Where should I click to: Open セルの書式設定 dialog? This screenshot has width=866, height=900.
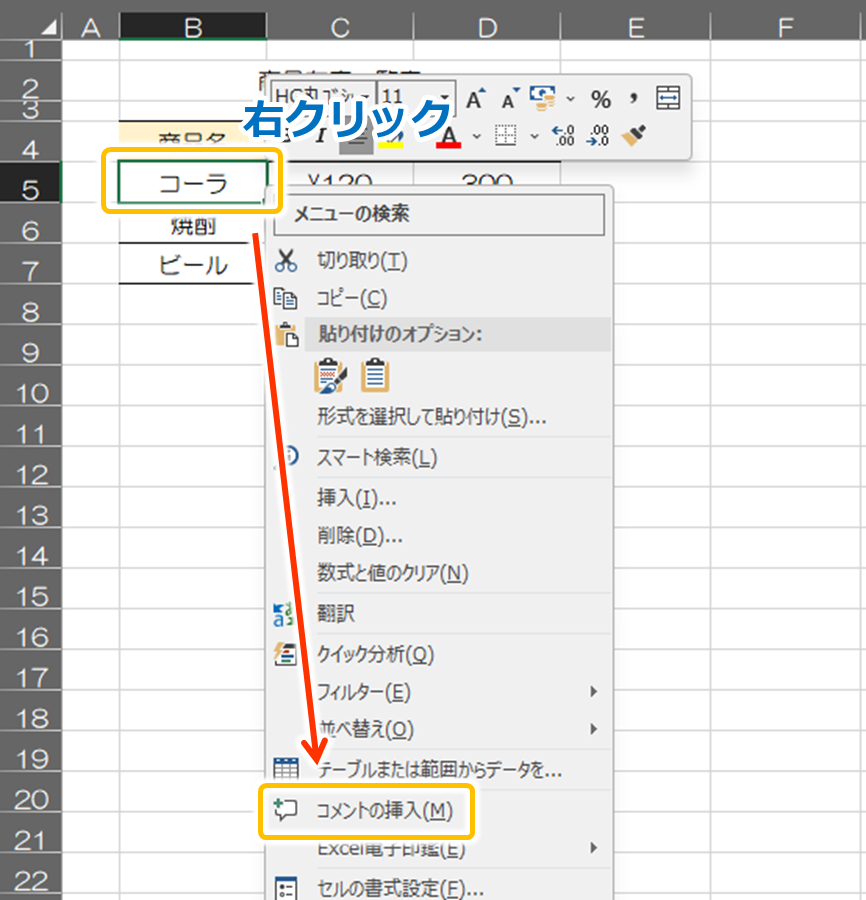[400, 888]
